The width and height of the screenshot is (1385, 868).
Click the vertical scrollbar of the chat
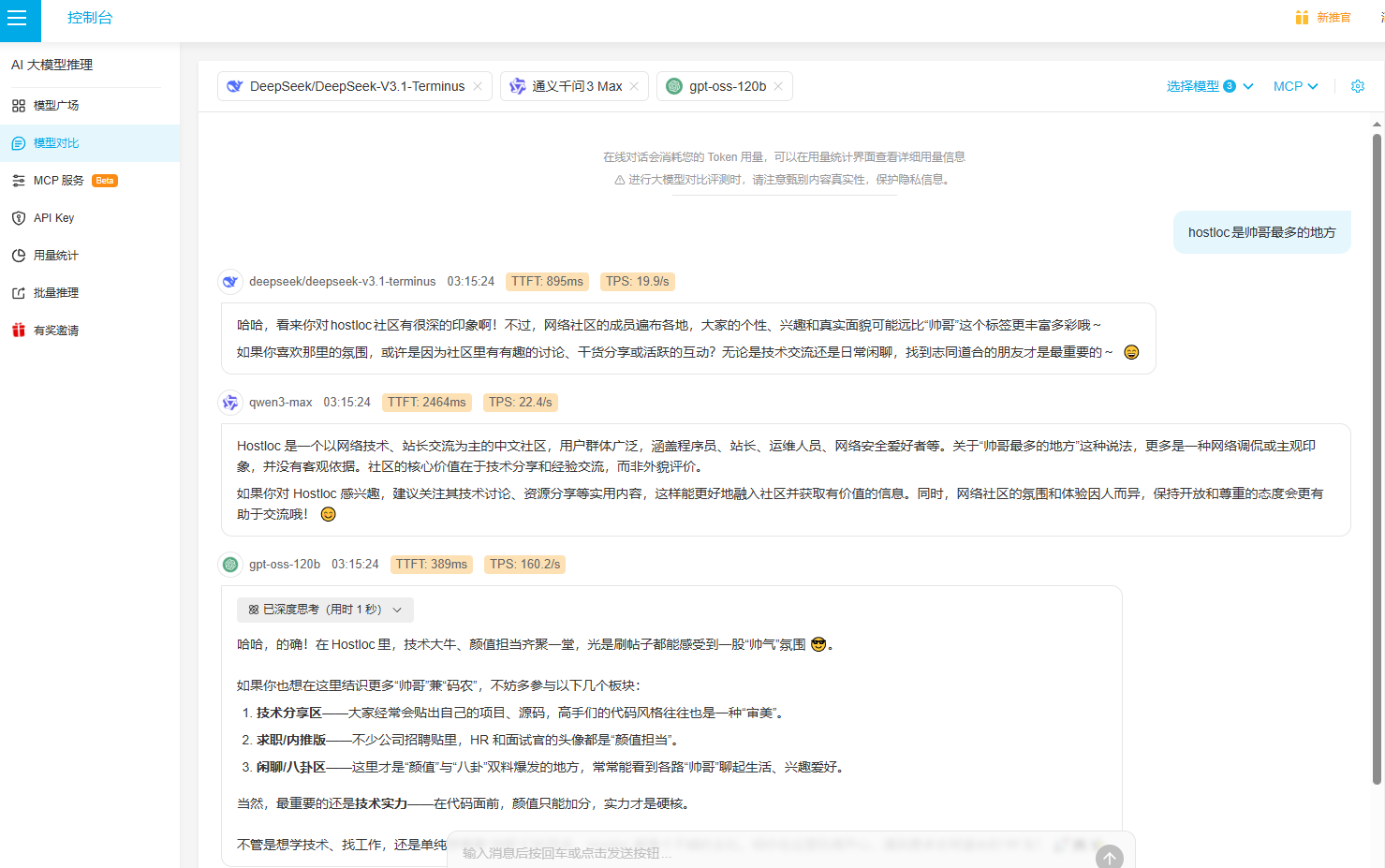click(x=1377, y=459)
